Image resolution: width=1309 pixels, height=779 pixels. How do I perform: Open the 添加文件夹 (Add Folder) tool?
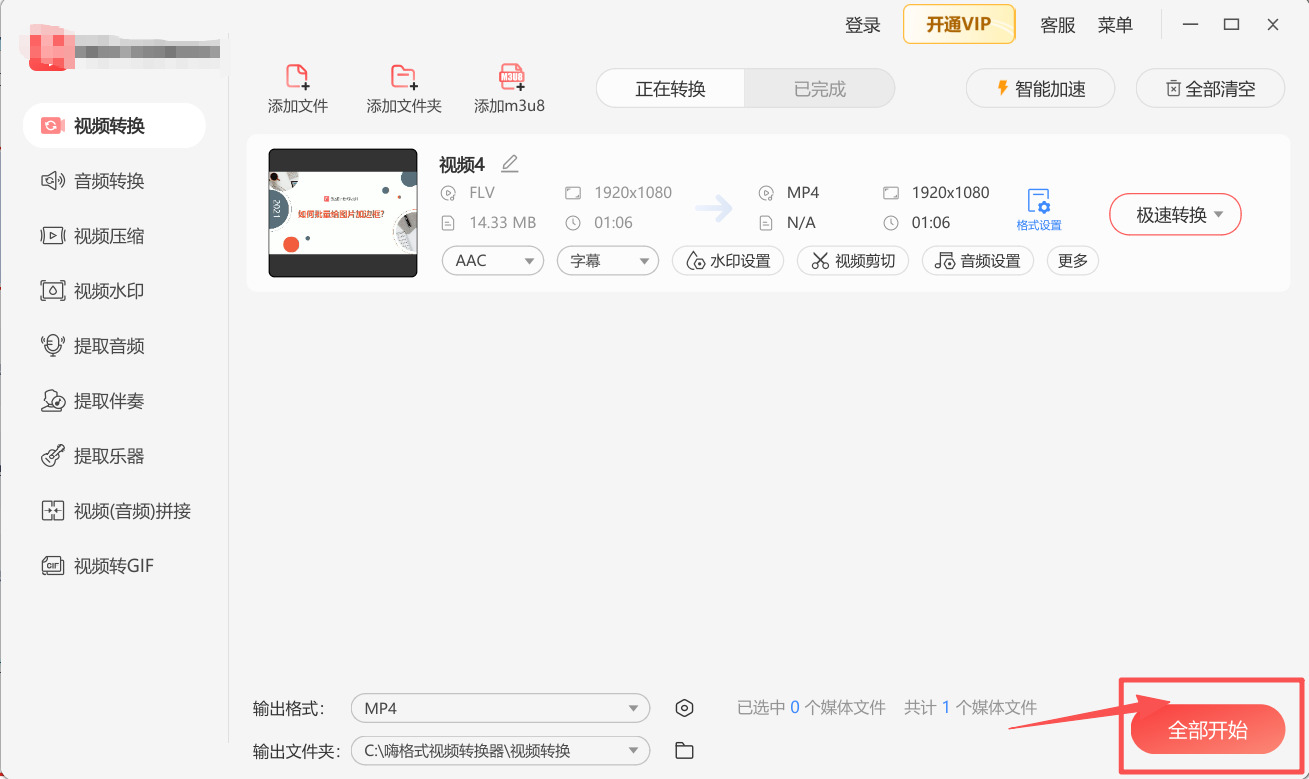pos(403,88)
